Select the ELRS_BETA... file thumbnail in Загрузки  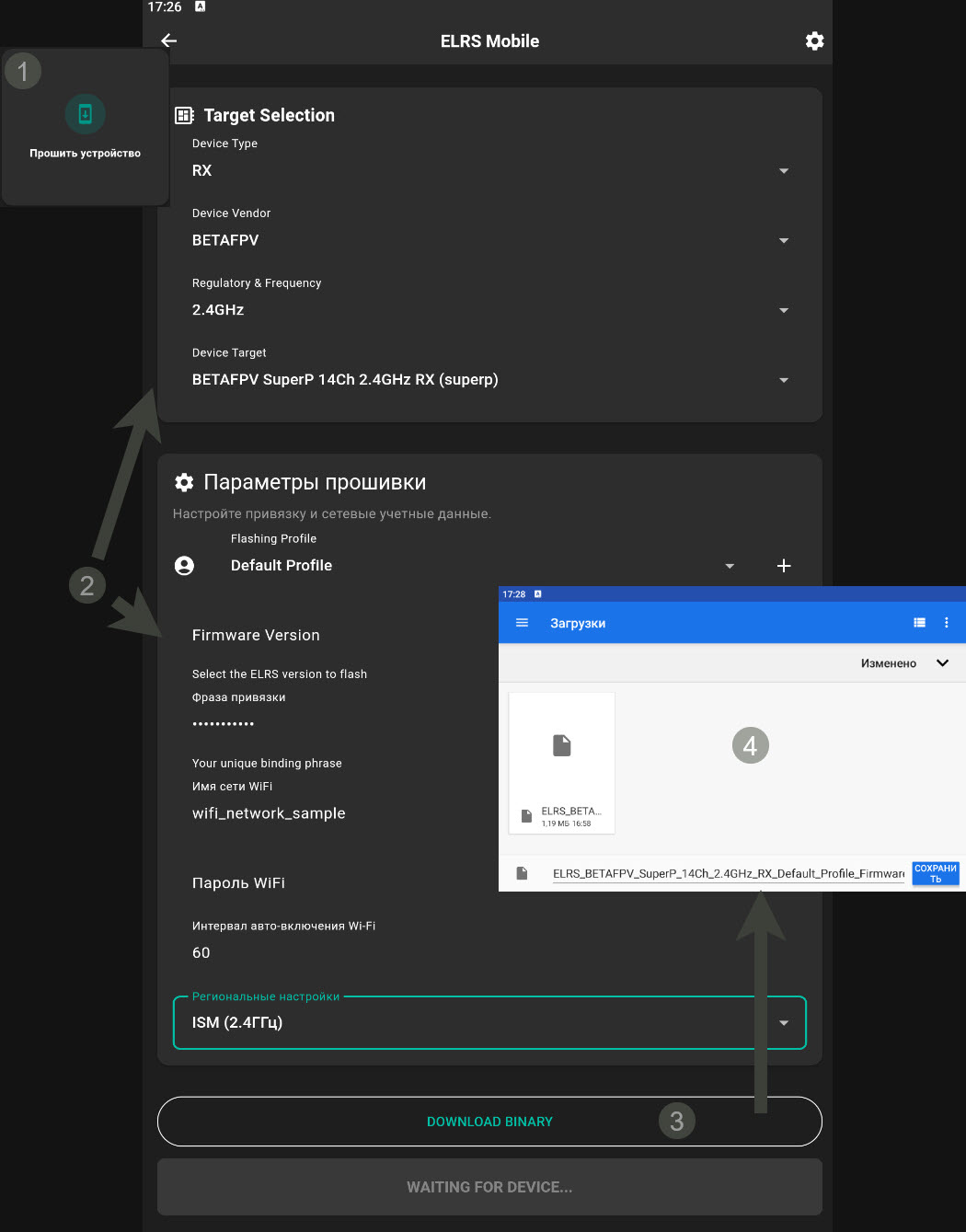[x=561, y=763]
